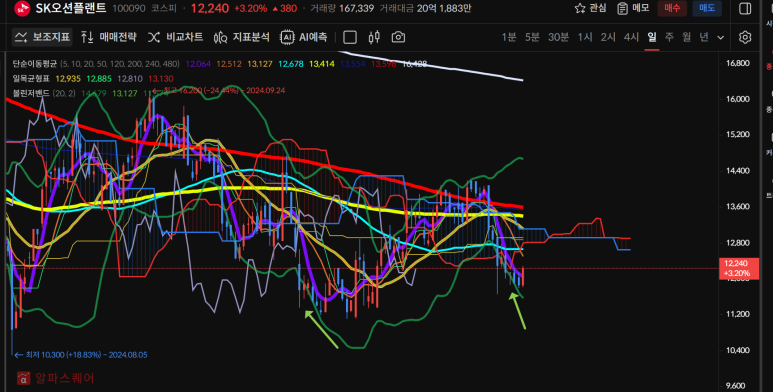Select the 주 weekly timeframe
Image resolution: width=773 pixels, height=392 pixels.
coord(669,37)
